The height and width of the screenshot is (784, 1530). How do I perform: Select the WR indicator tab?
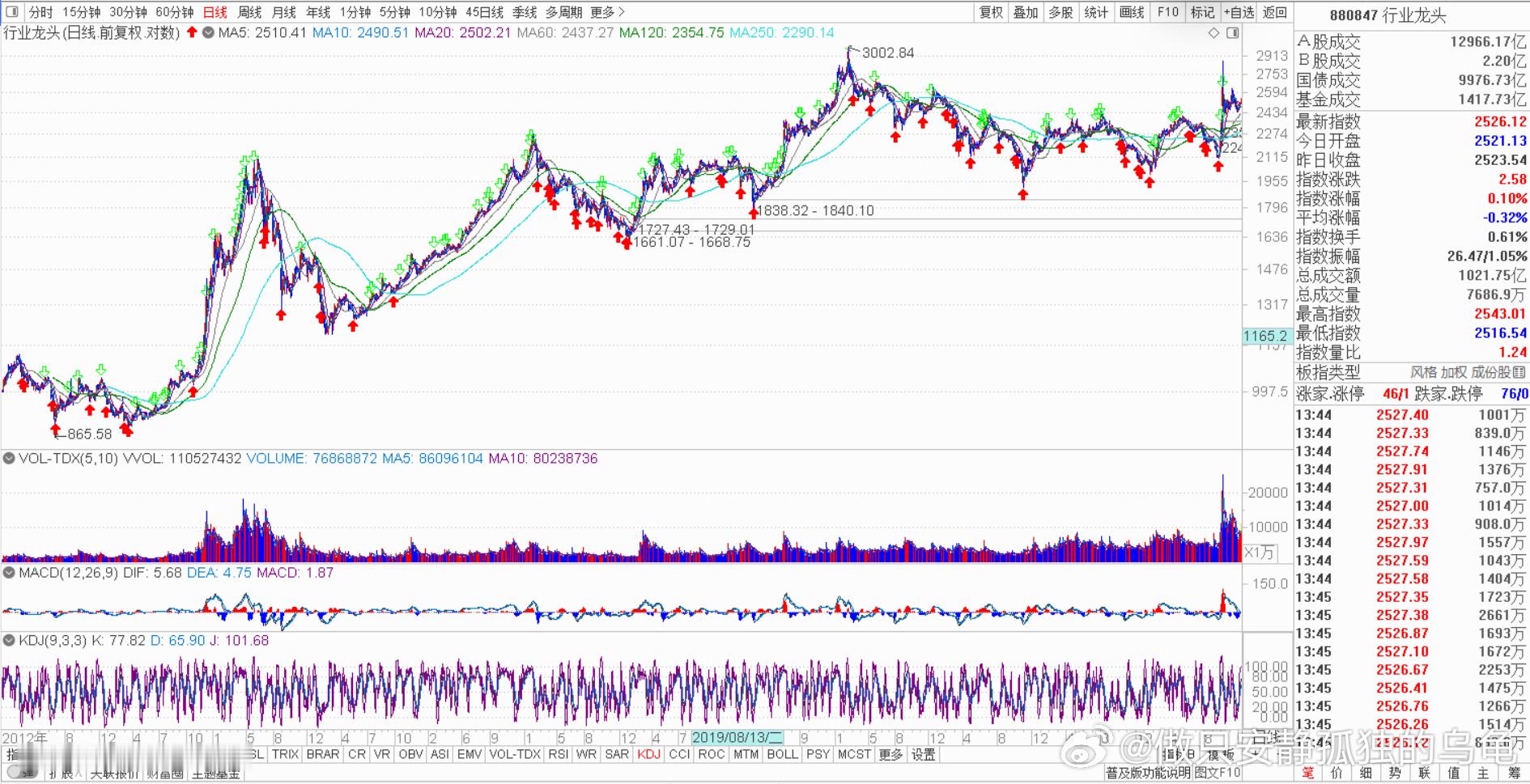point(586,754)
